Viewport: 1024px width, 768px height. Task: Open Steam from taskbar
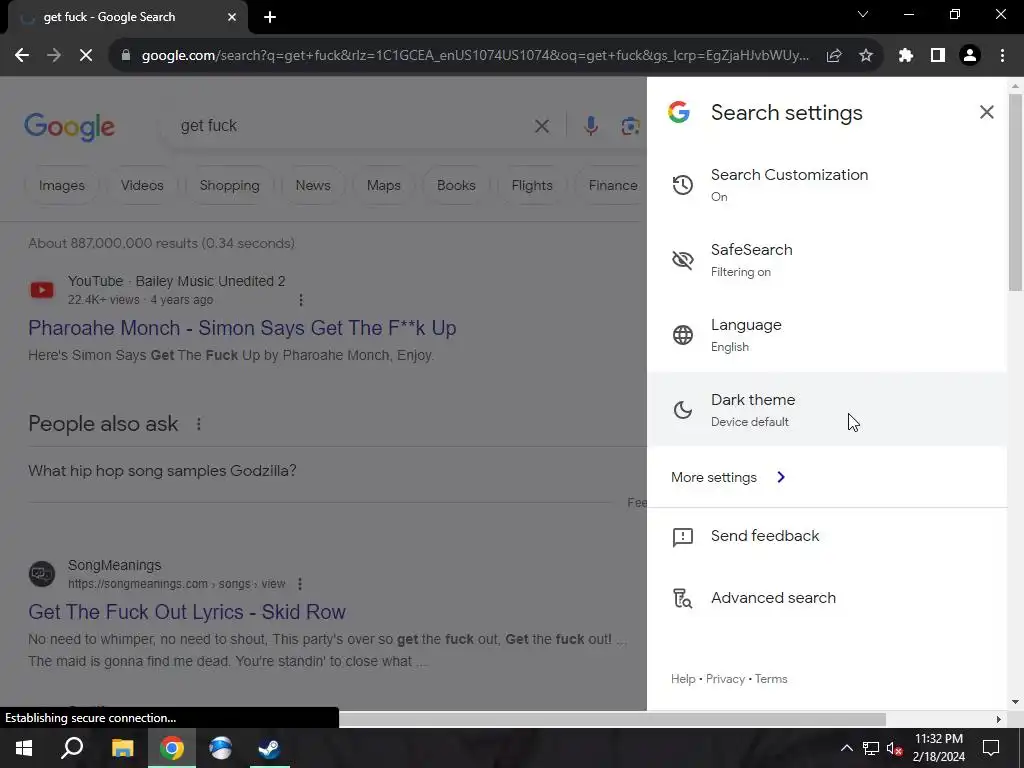coord(269,748)
